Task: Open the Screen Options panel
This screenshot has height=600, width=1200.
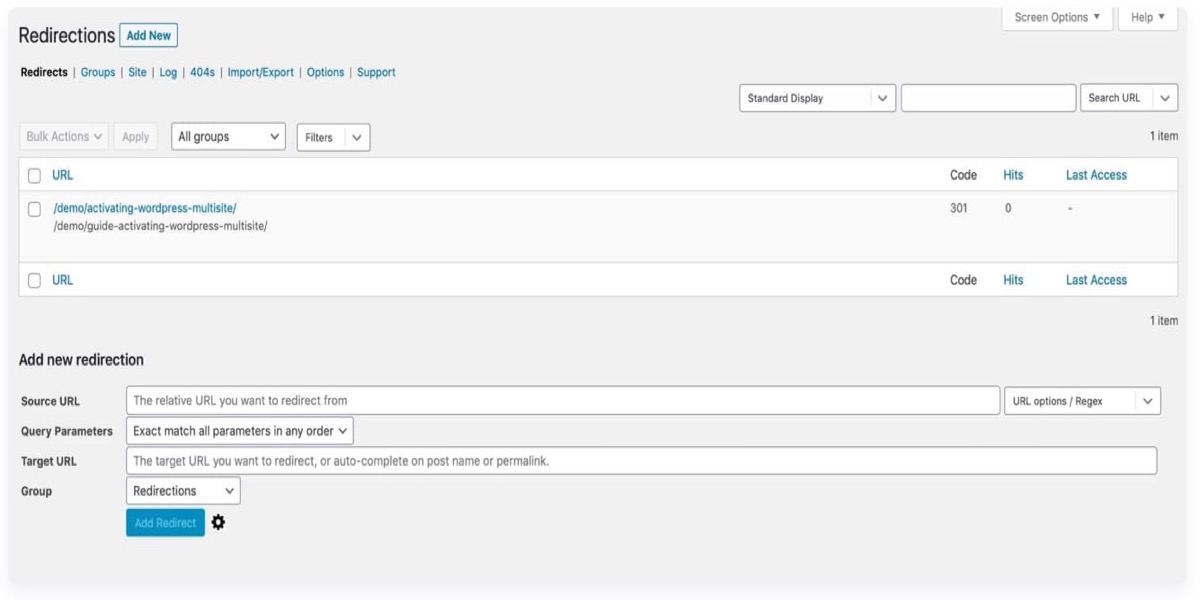Action: 1057,18
